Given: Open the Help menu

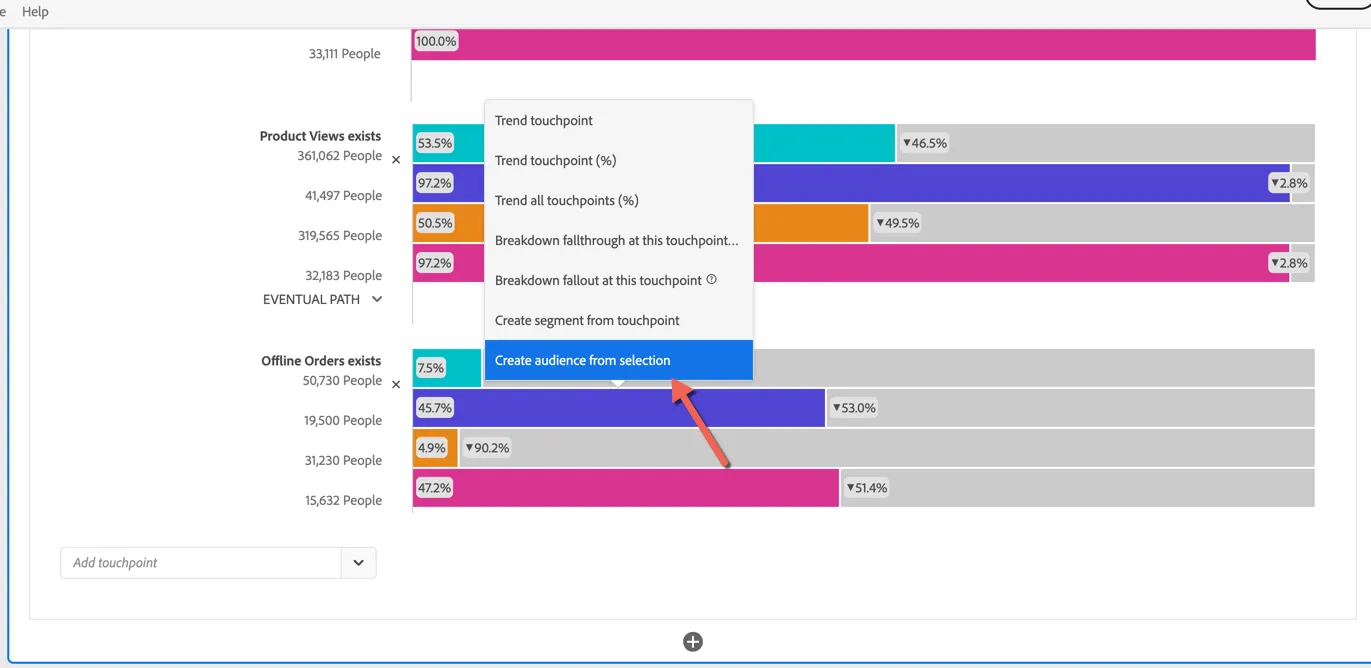Looking at the screenshot, I should 35,12.
